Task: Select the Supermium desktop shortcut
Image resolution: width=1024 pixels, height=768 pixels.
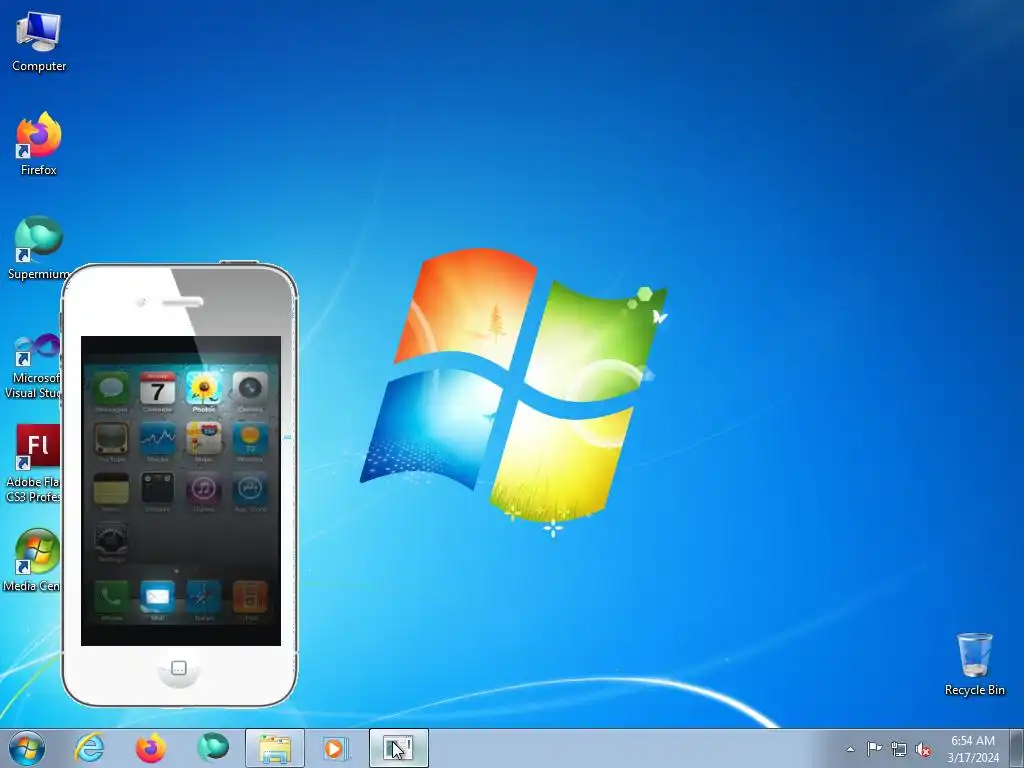Action: (x=38, y=248)
